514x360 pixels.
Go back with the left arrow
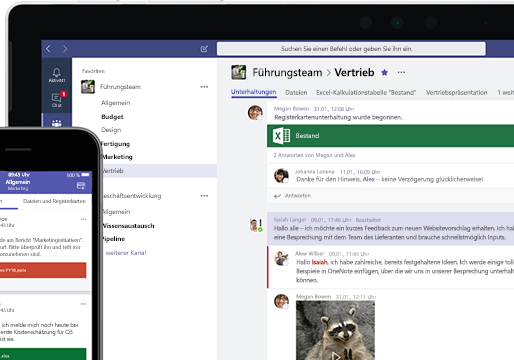[48, 49]
